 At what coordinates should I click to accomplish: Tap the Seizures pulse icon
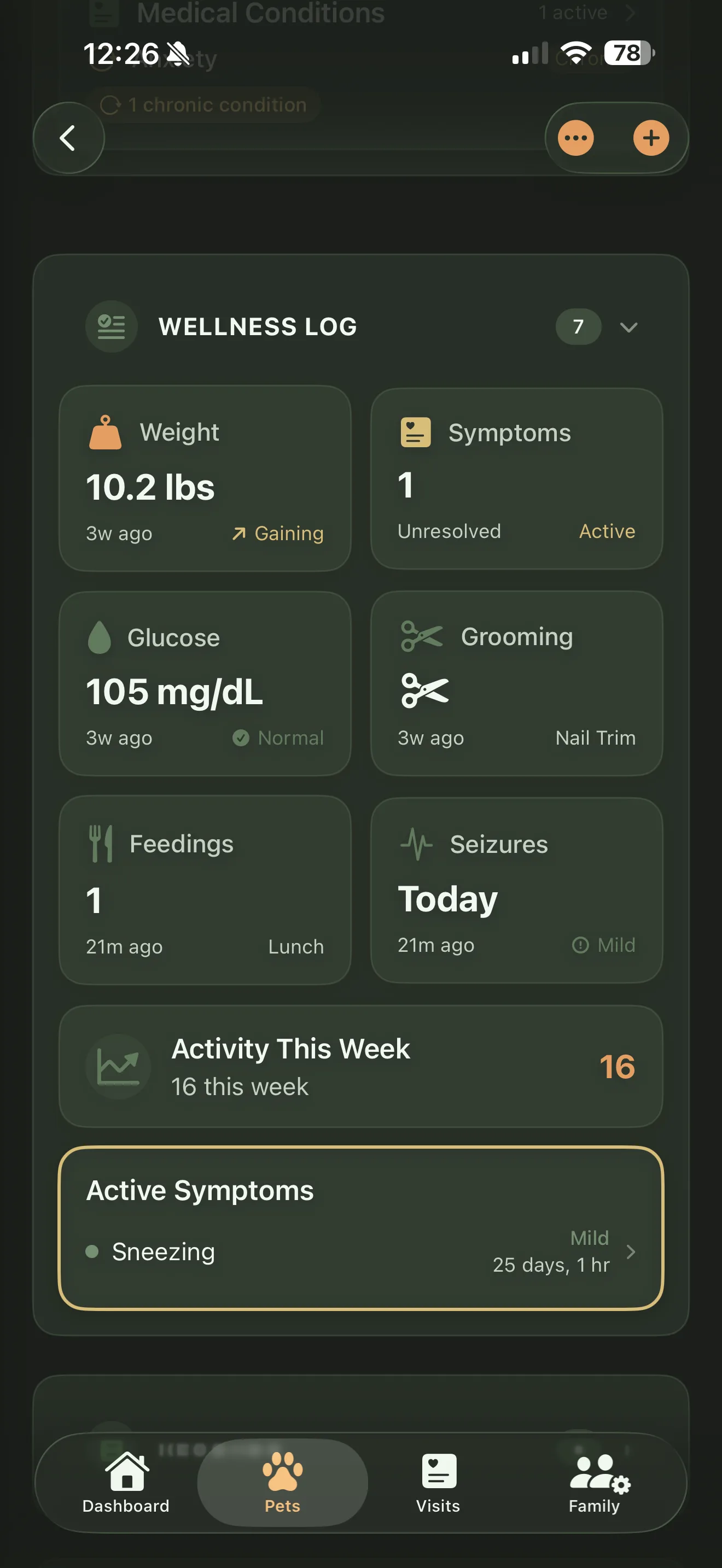coord(416,844)
